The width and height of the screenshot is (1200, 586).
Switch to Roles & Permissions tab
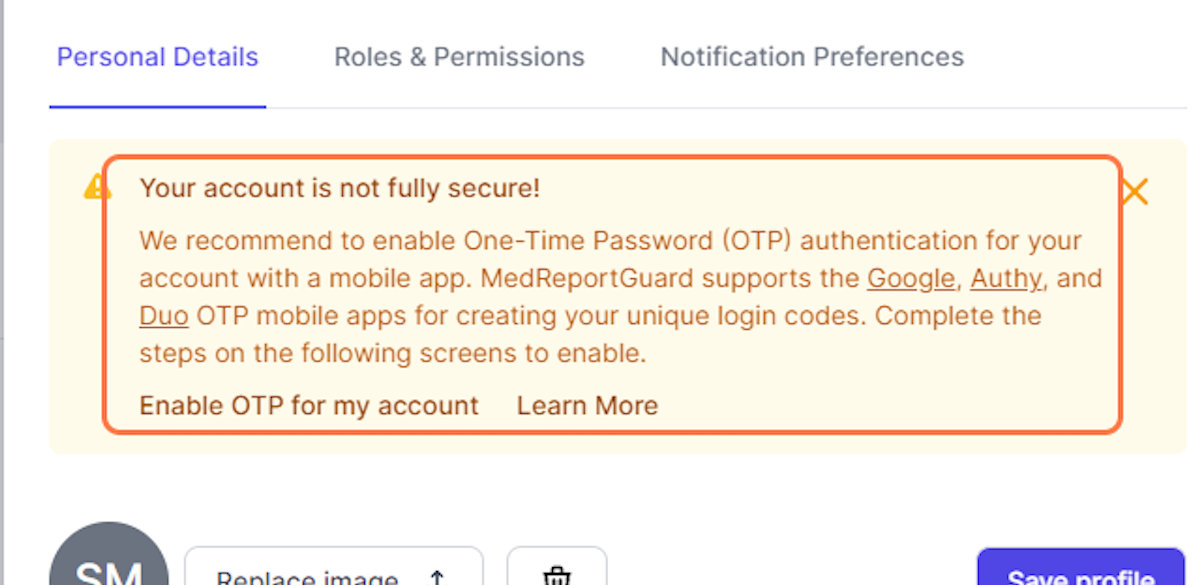click(x=459, y=57)
